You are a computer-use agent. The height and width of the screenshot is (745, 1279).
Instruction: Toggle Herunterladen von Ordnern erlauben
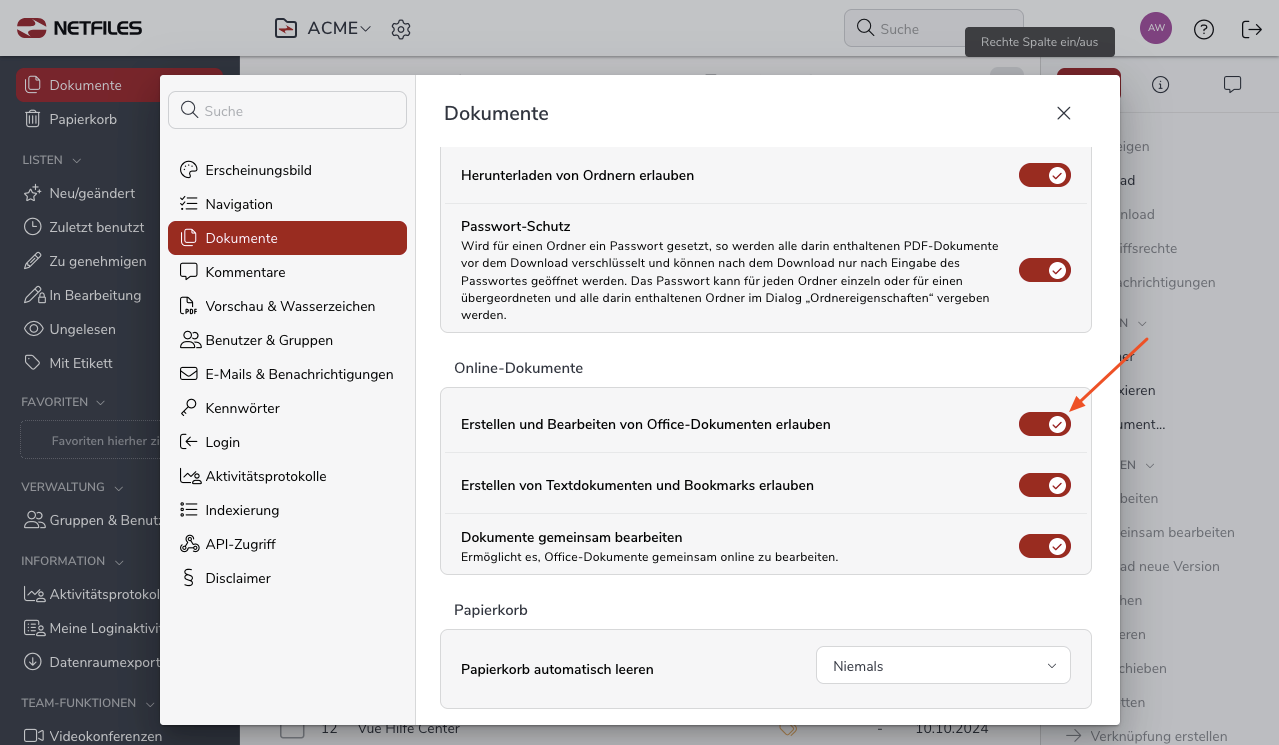coord(1044,175)
